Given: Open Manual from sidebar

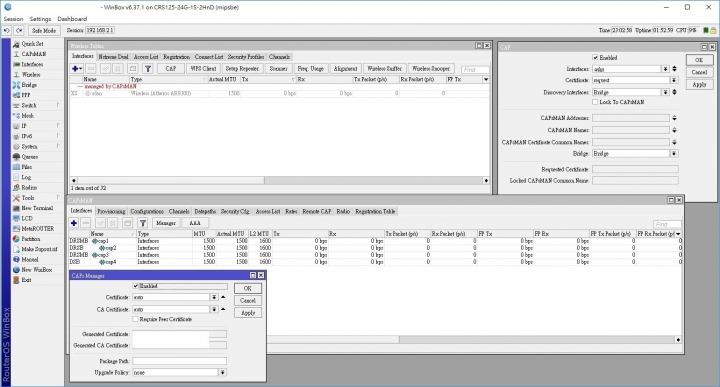Looking at the screenshot, I should pos(29,259).
